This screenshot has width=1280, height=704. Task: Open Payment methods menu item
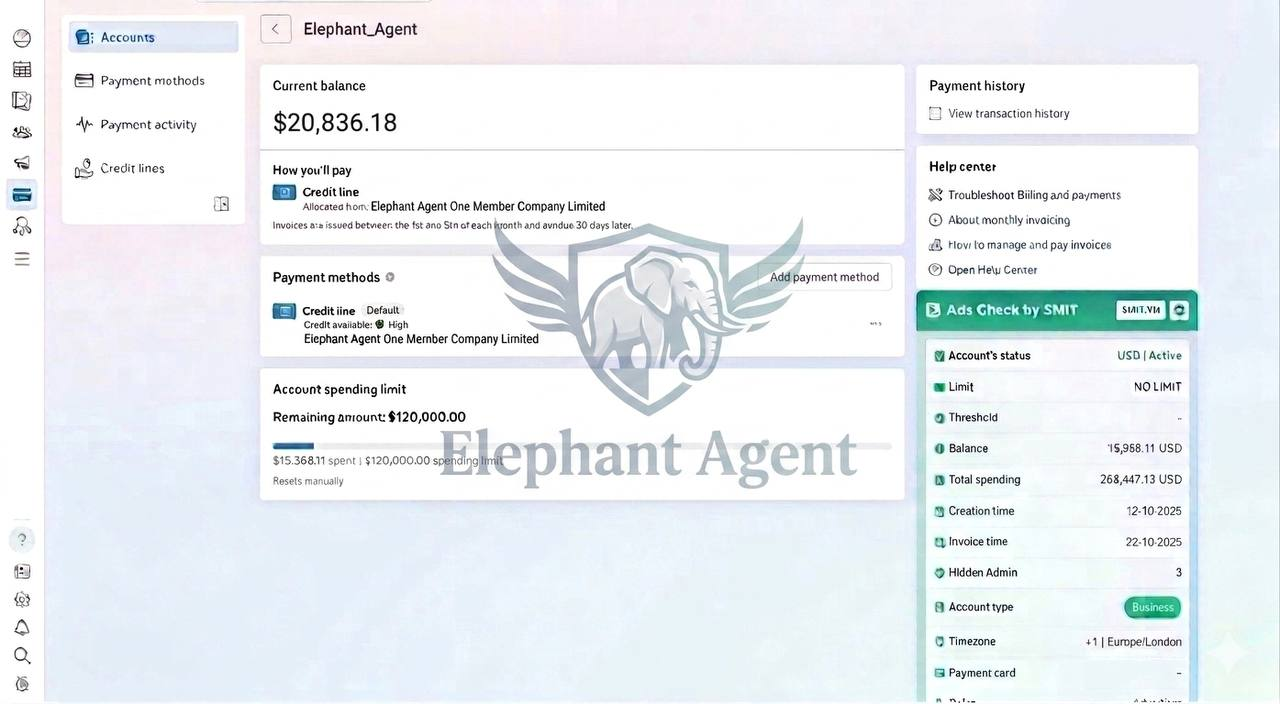point(154,81)
